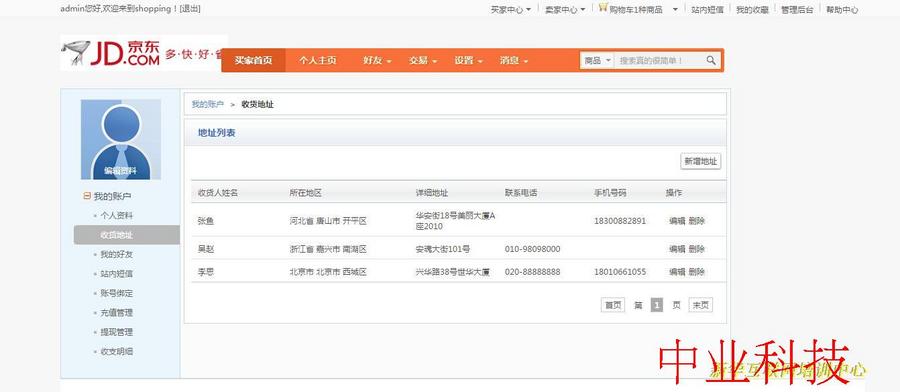The height and width of the screenshot is (392, 900).
Task: Open 管理后台 link
Action: pyautogui.click(x=797, y=10)
